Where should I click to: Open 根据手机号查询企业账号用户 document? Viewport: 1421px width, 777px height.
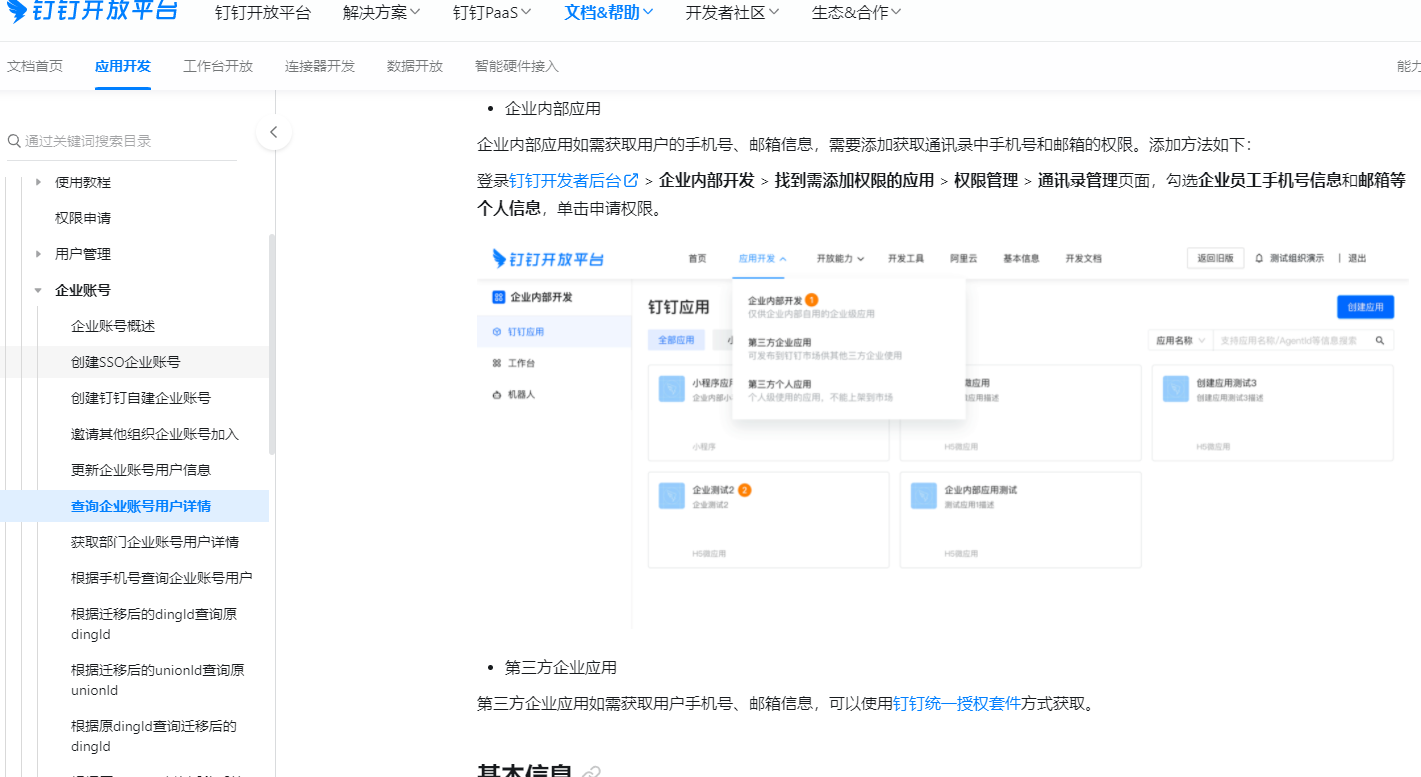[x=162, y=578]
